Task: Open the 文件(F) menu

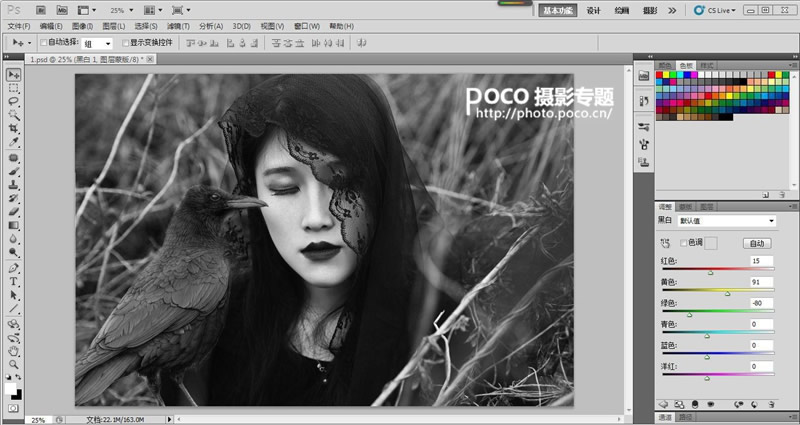Action: 19,26
